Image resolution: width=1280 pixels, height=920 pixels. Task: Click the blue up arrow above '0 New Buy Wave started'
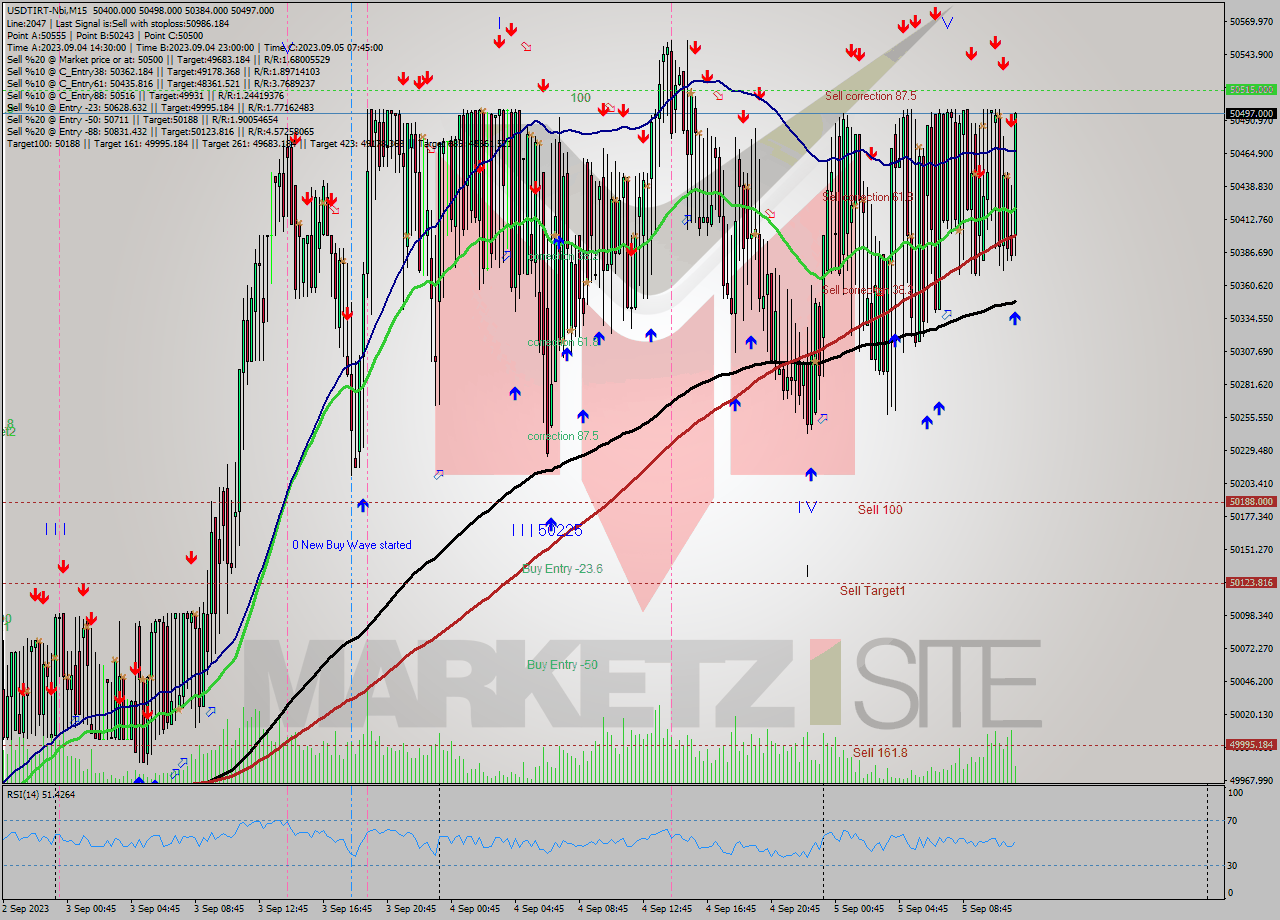tap(363, 505)
